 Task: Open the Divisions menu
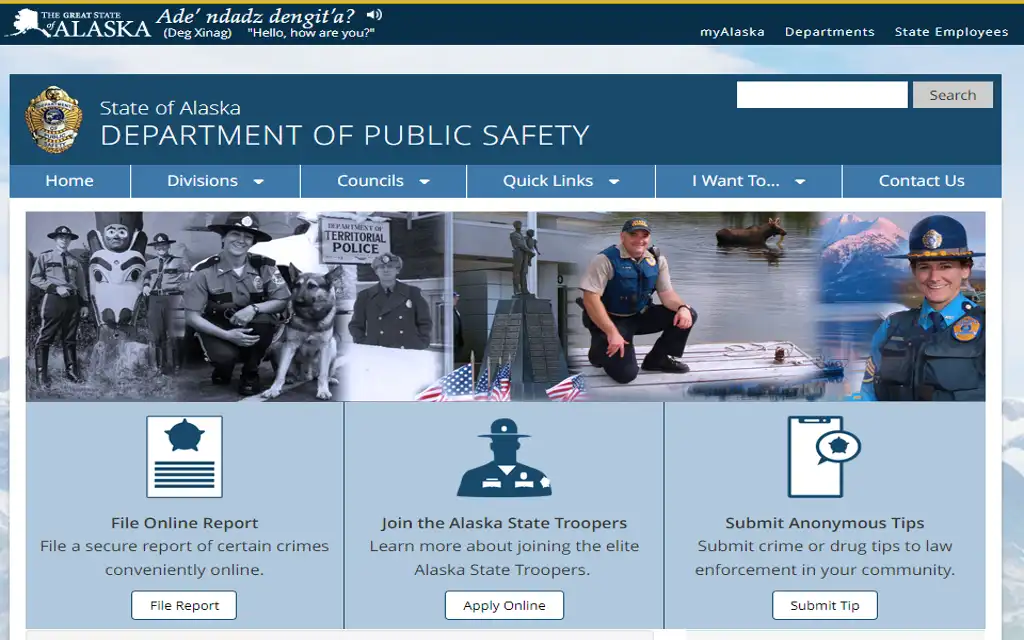[x=202, y=181]
